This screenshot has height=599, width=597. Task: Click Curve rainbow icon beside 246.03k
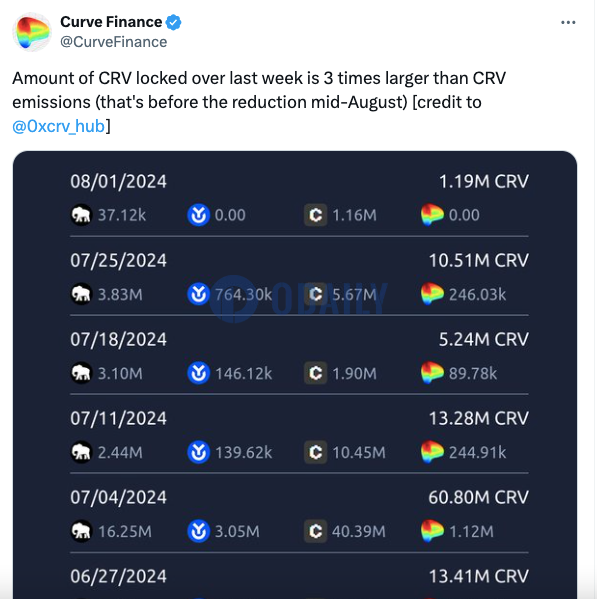(432, 294)
